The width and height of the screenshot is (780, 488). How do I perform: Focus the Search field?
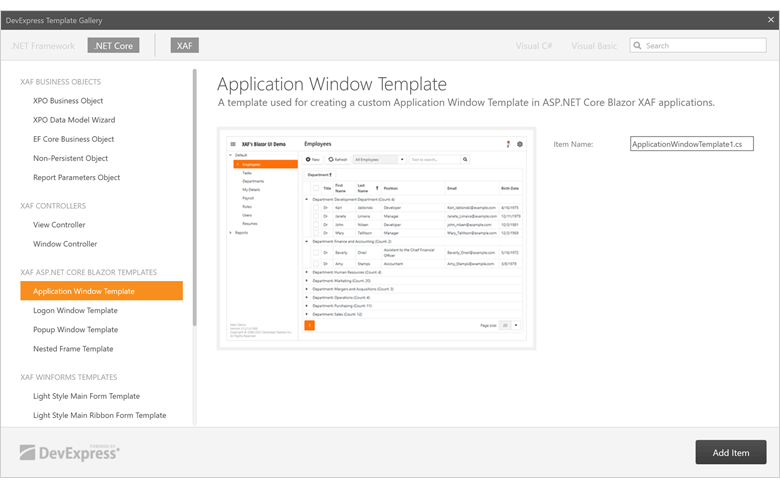click(698, 45)
